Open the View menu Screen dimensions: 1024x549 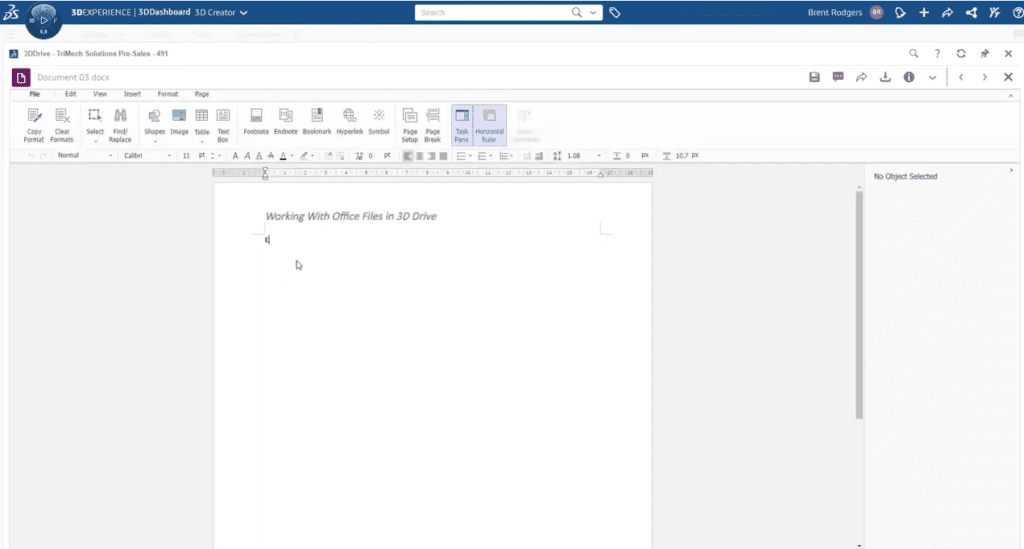pyautogui.click(x=100, y=94)
